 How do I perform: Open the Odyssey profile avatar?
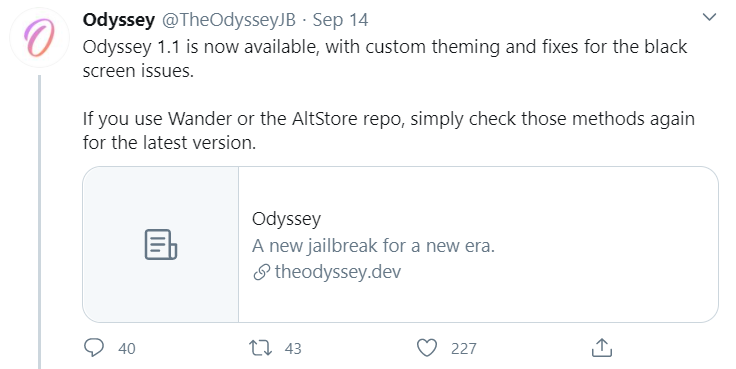coord(39,37)
